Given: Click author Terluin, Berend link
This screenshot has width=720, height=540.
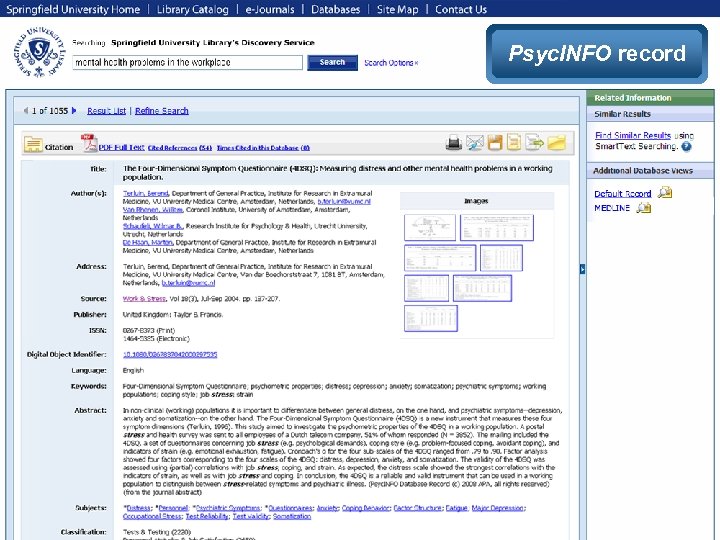Looking at the screenshot, I should coord(145,193).
